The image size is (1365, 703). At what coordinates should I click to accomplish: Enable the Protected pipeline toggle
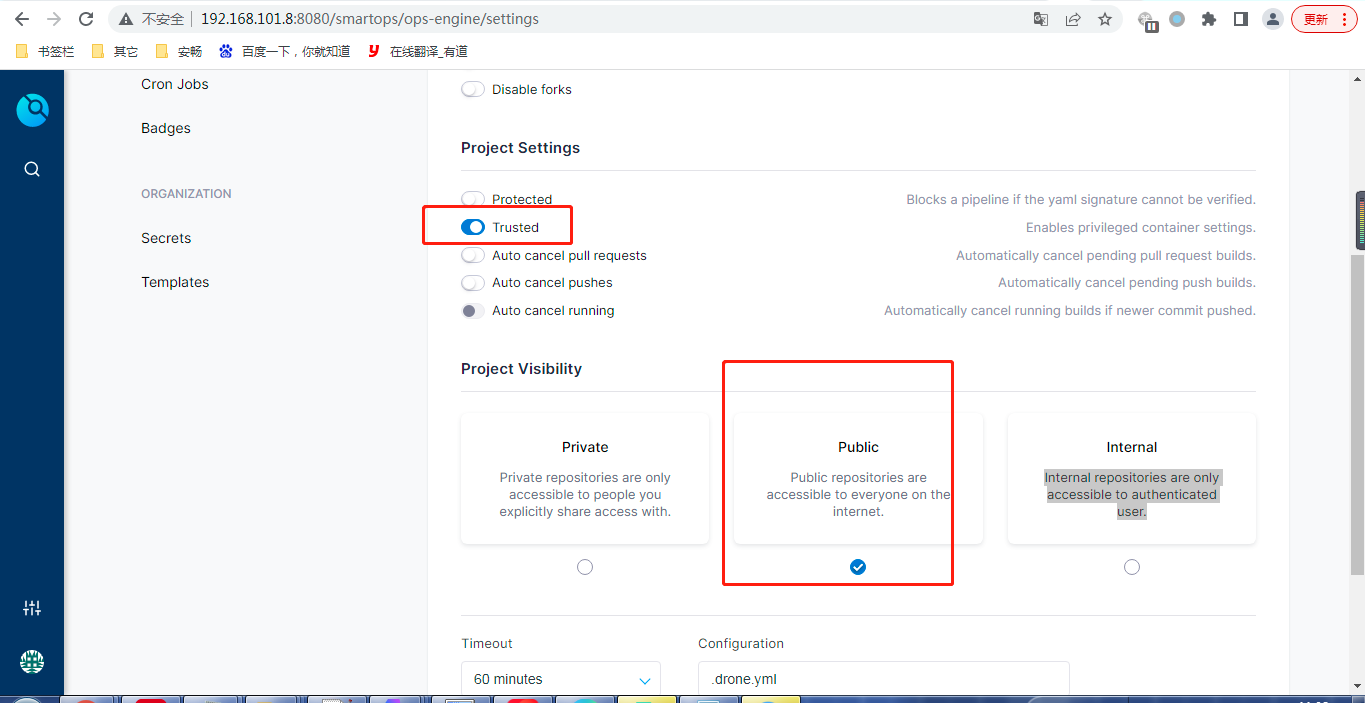point(472,199)
